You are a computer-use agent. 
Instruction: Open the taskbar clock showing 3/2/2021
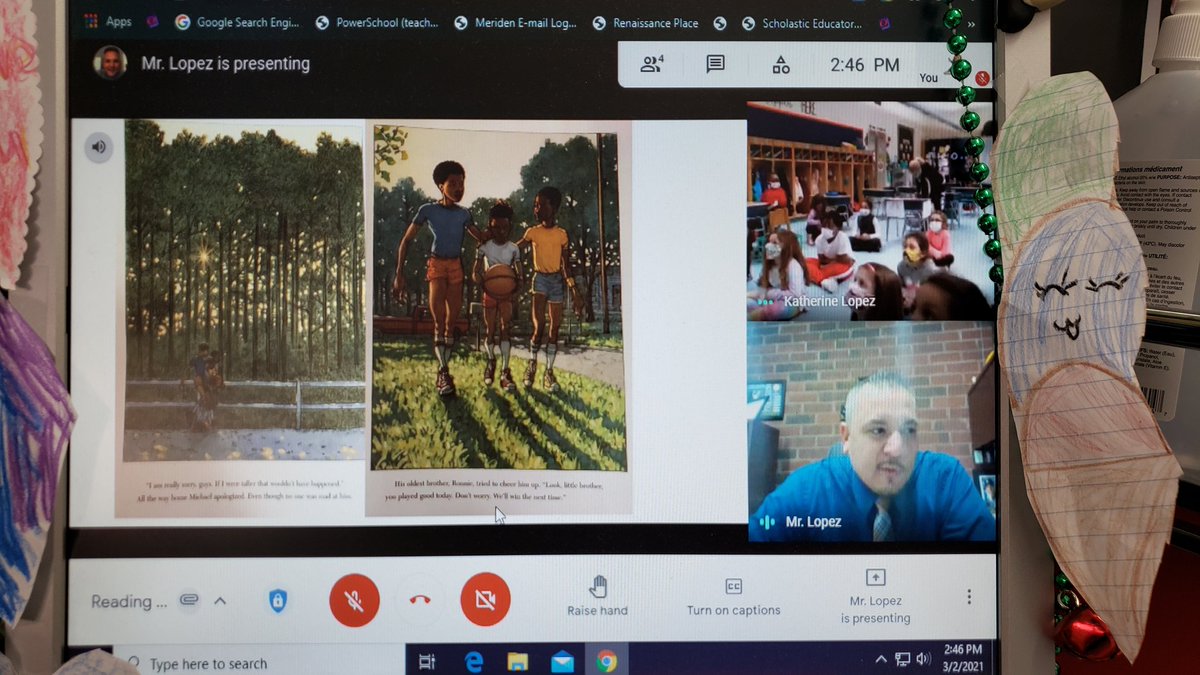[964, 657]
